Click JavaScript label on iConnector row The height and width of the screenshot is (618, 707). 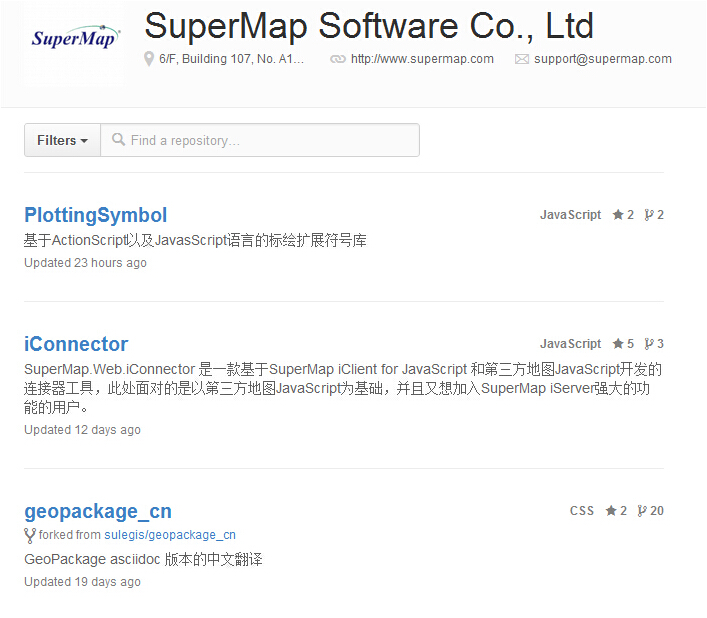click(570, 344)
